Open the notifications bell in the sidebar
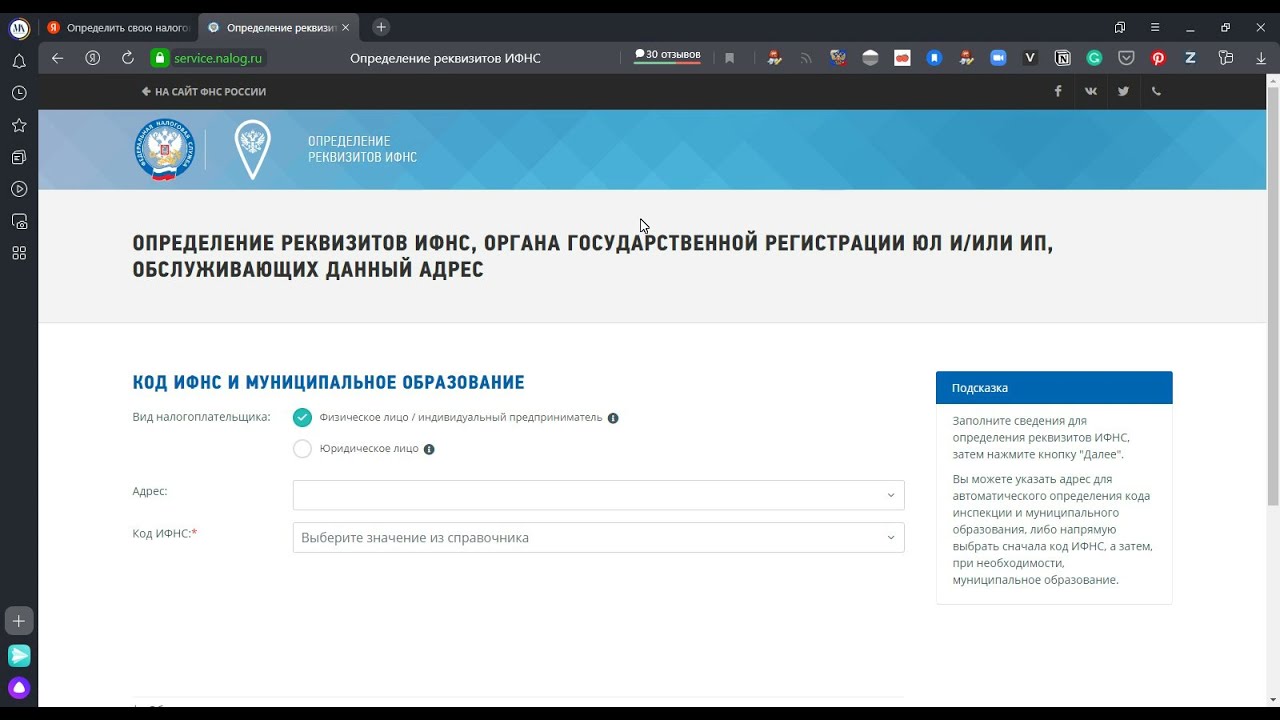The image size is (1280, 720). point(19,61)
